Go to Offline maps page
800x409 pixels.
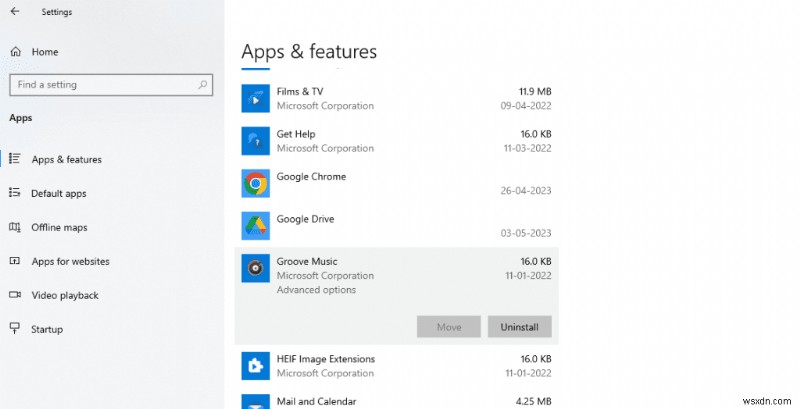point(59,227)
